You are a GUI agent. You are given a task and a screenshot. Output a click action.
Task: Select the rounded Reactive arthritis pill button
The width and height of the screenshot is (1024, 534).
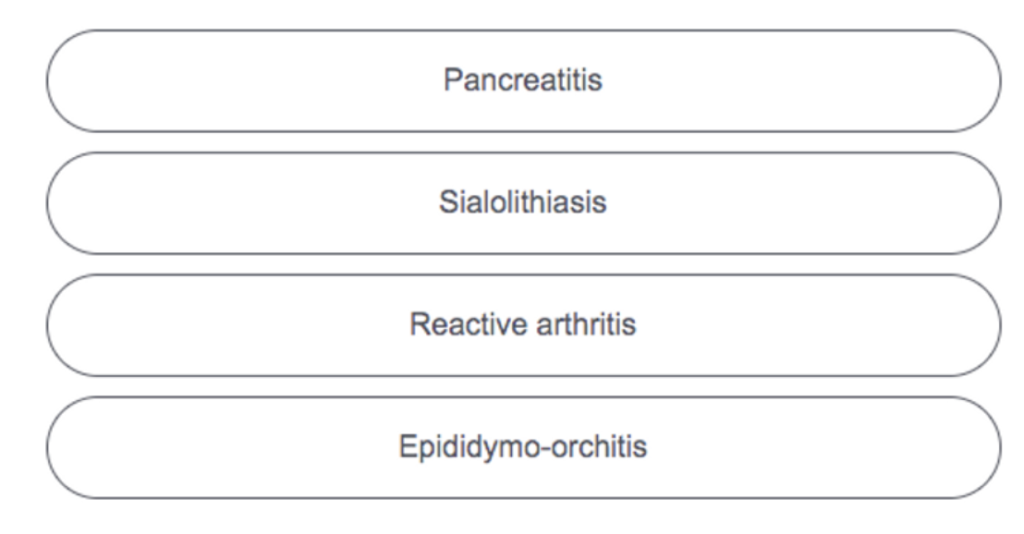pos(523,325)
